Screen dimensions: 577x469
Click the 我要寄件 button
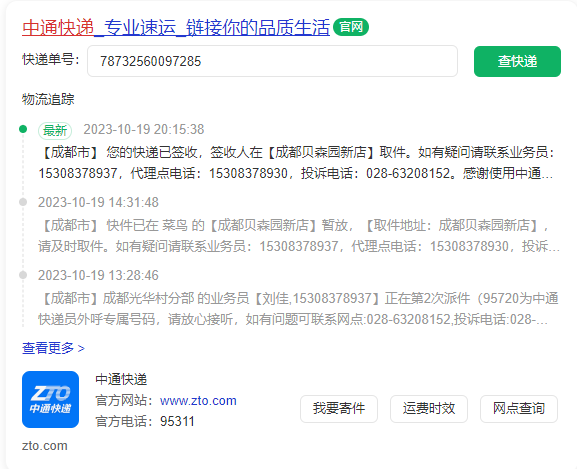coord(339,409)
